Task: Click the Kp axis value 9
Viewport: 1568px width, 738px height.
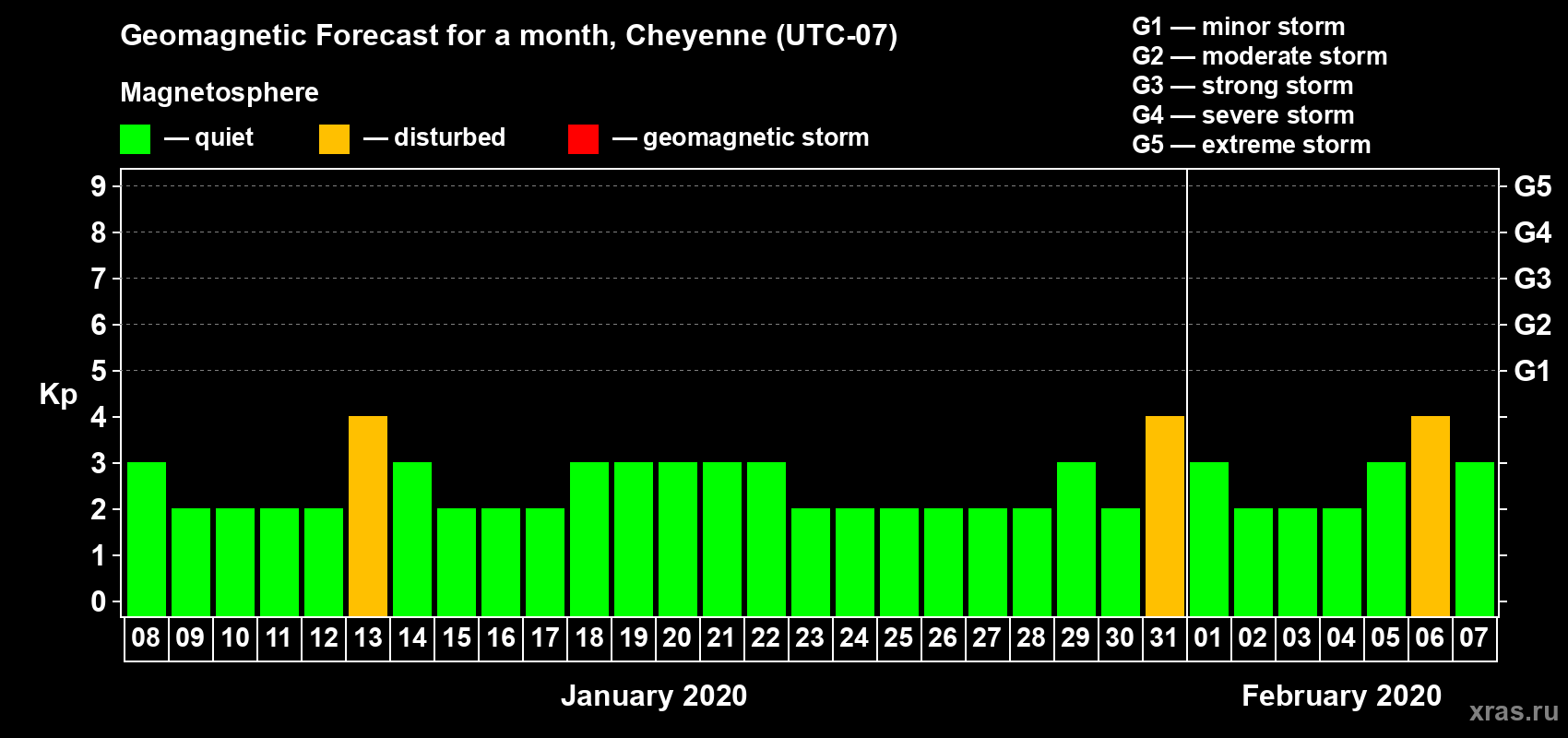Action: click(99, 186)
